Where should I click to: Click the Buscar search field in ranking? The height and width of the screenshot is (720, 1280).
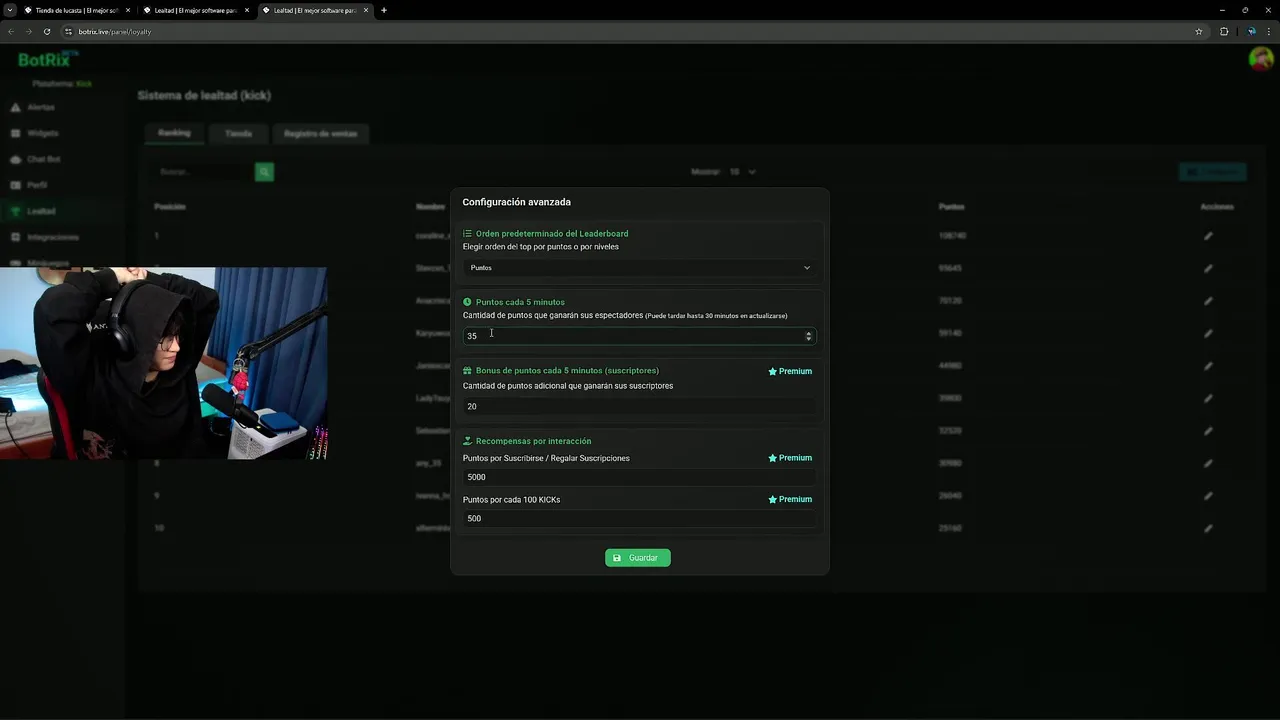click(204, 172)
